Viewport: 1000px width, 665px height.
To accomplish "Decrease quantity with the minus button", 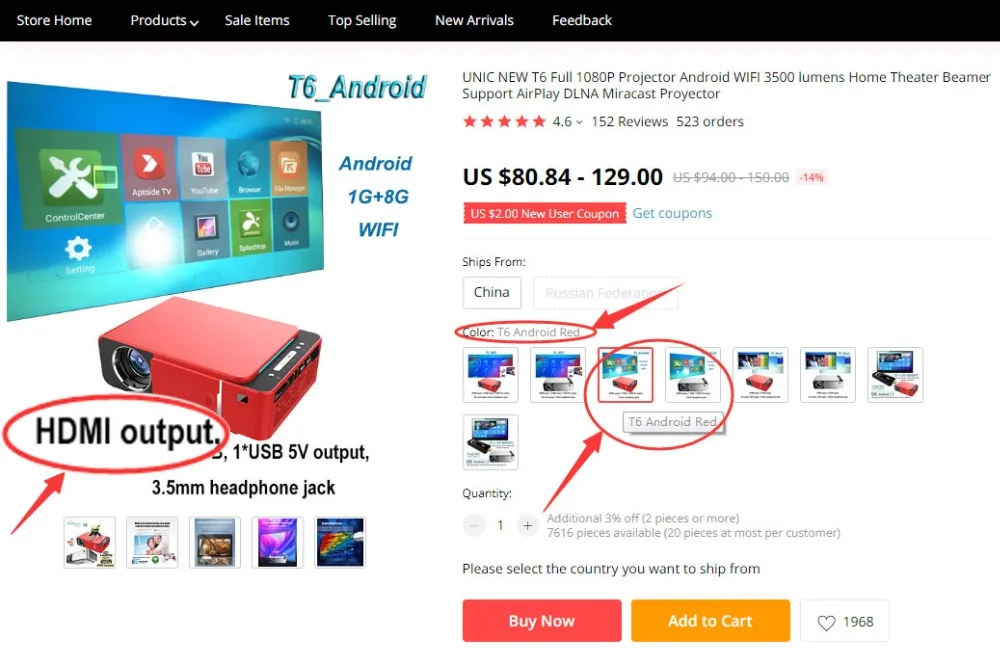I will click(474, 525).
